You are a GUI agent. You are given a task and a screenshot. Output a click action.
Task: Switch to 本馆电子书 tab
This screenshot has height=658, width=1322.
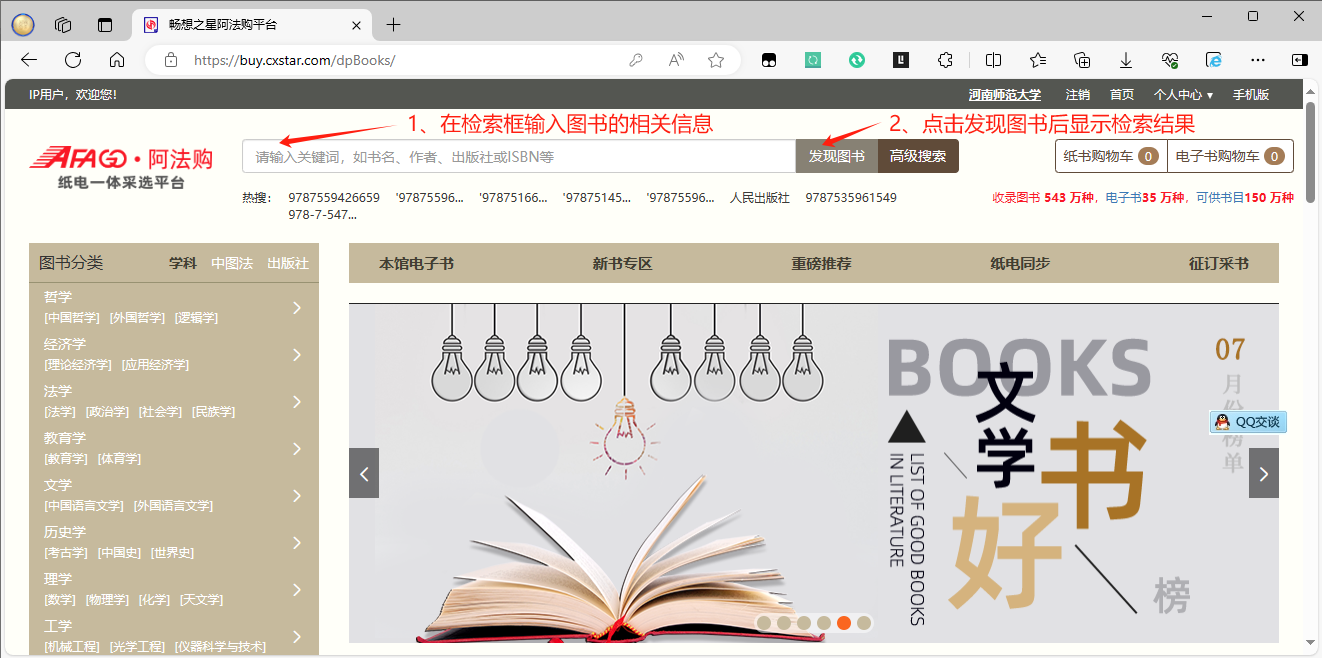(x=416, y=264)
